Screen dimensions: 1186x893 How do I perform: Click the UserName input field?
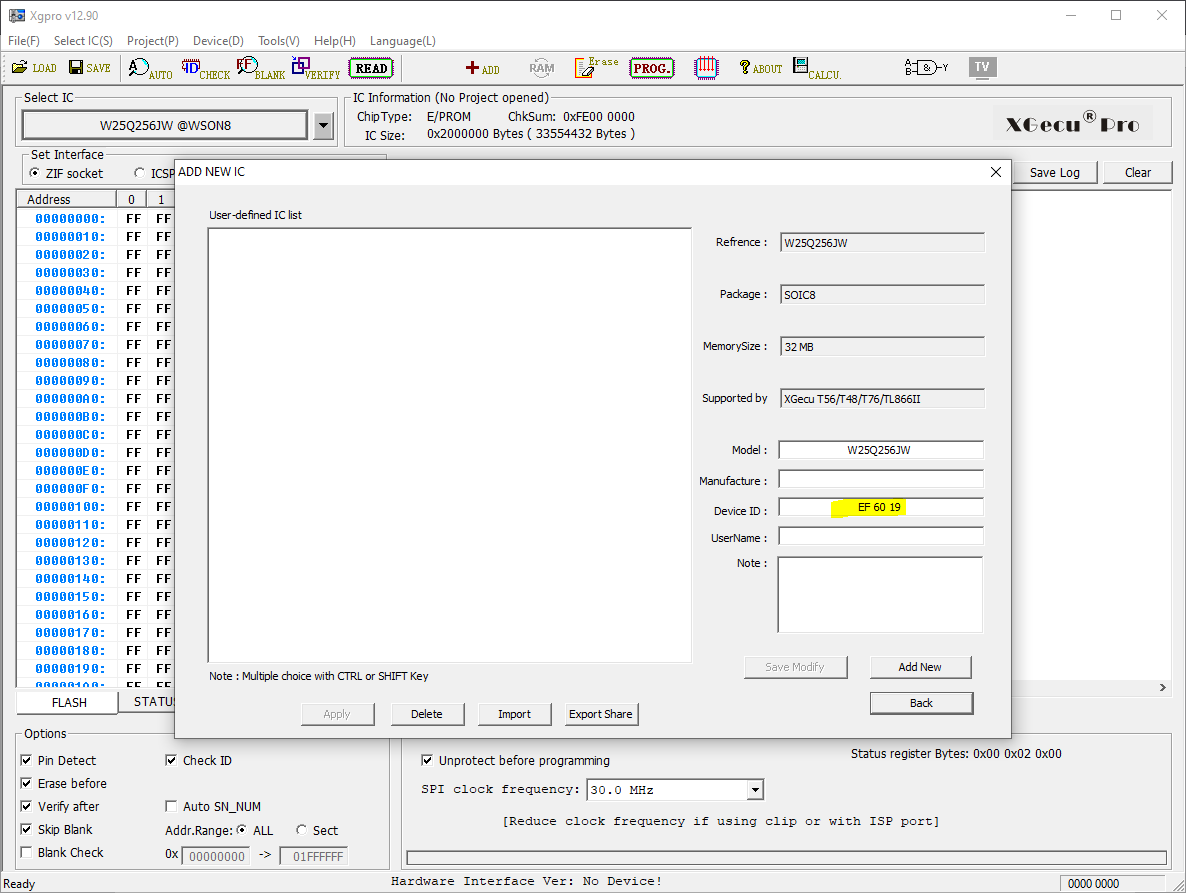point(881,537)
